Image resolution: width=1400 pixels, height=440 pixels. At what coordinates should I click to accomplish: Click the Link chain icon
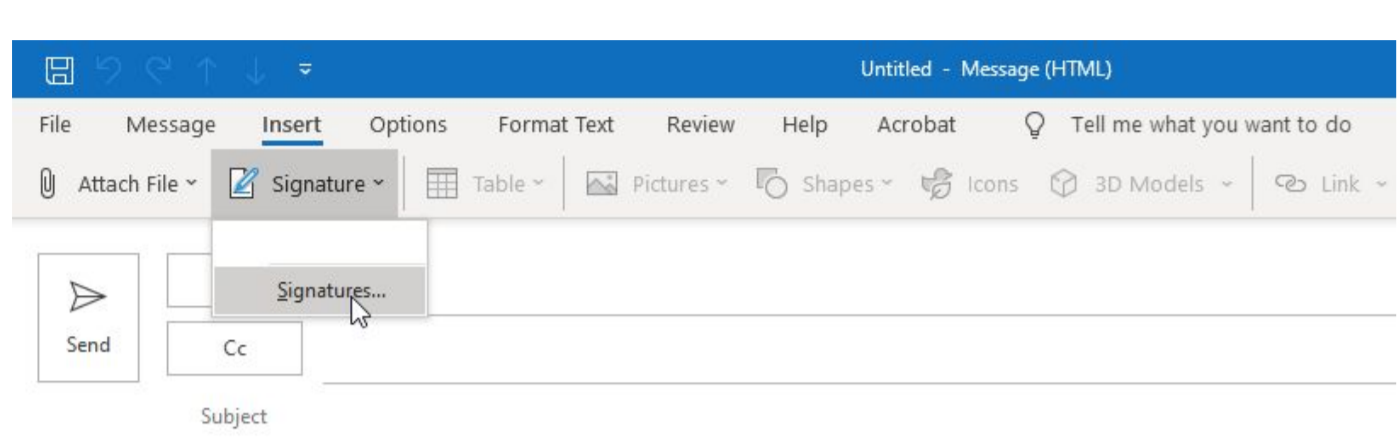(1290, 184)
